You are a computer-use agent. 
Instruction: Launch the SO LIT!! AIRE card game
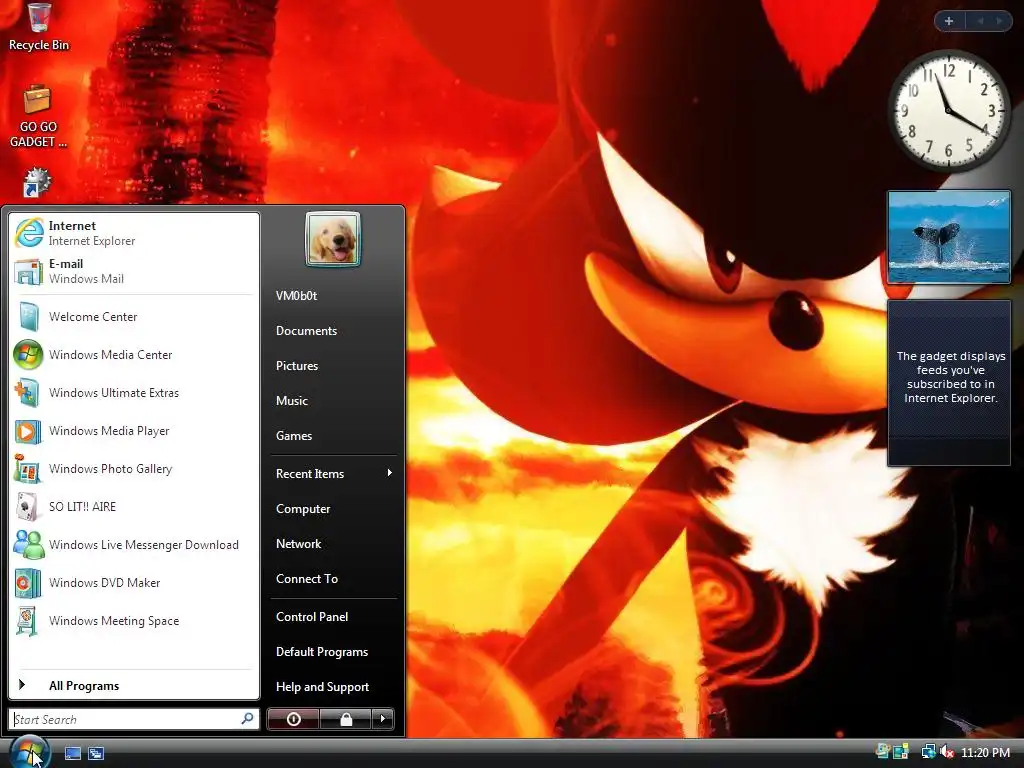click(x=134, y=507)
